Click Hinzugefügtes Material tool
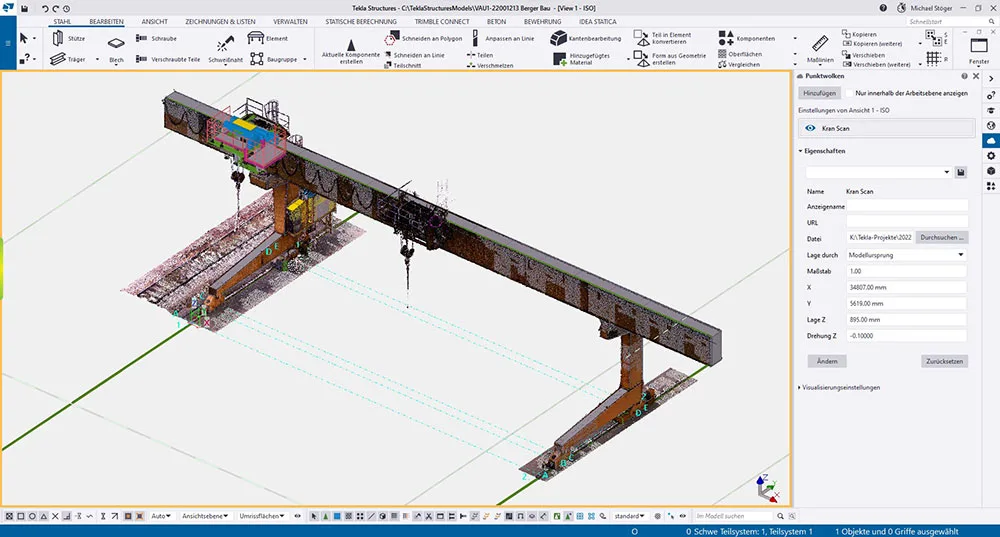1000x537 pixels. [x=582, y=59]
